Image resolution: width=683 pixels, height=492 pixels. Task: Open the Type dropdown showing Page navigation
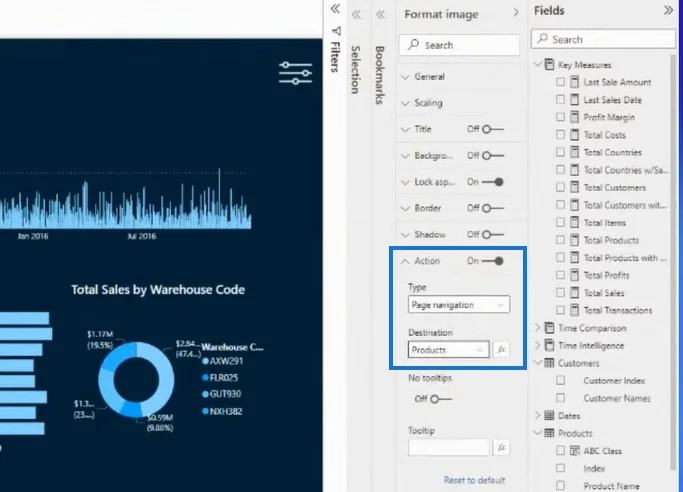tap(459, 305)
